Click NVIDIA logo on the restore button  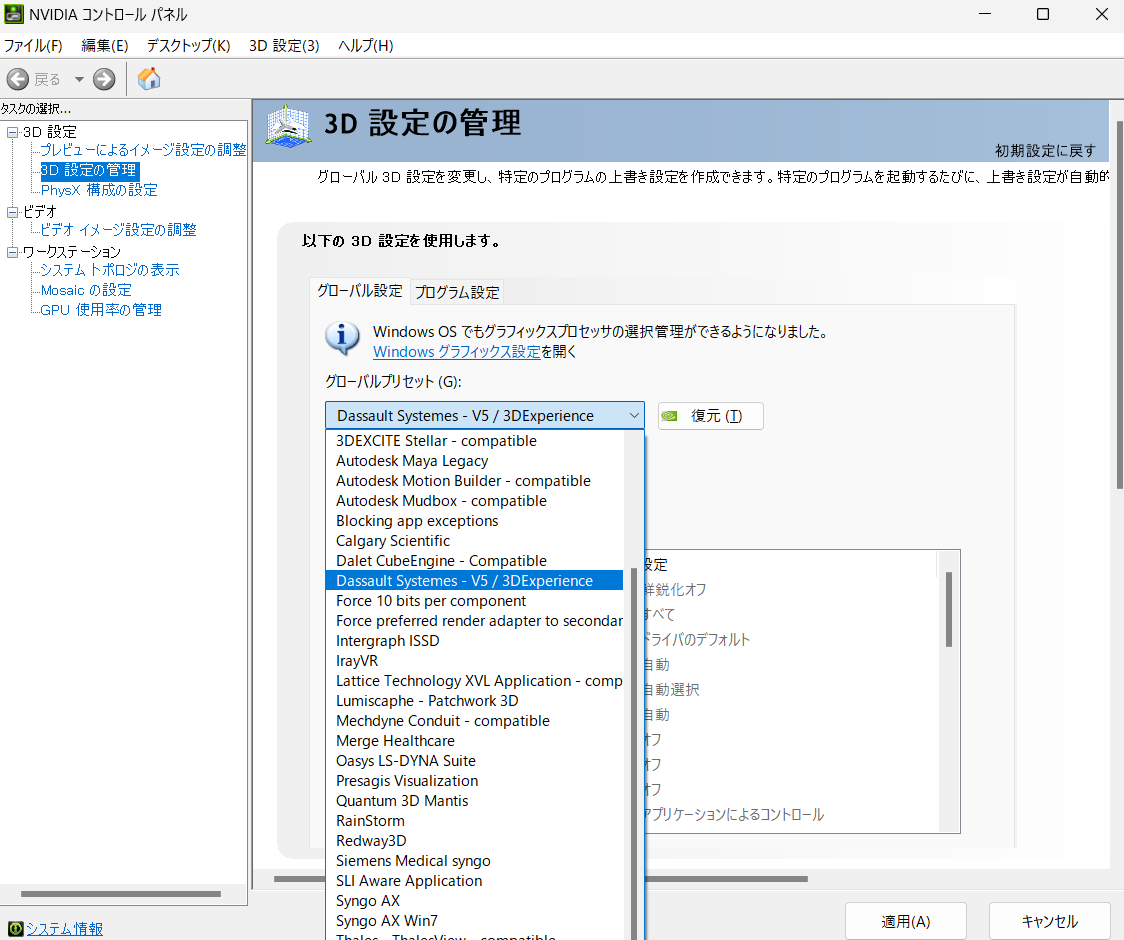(x=670, y=416)
